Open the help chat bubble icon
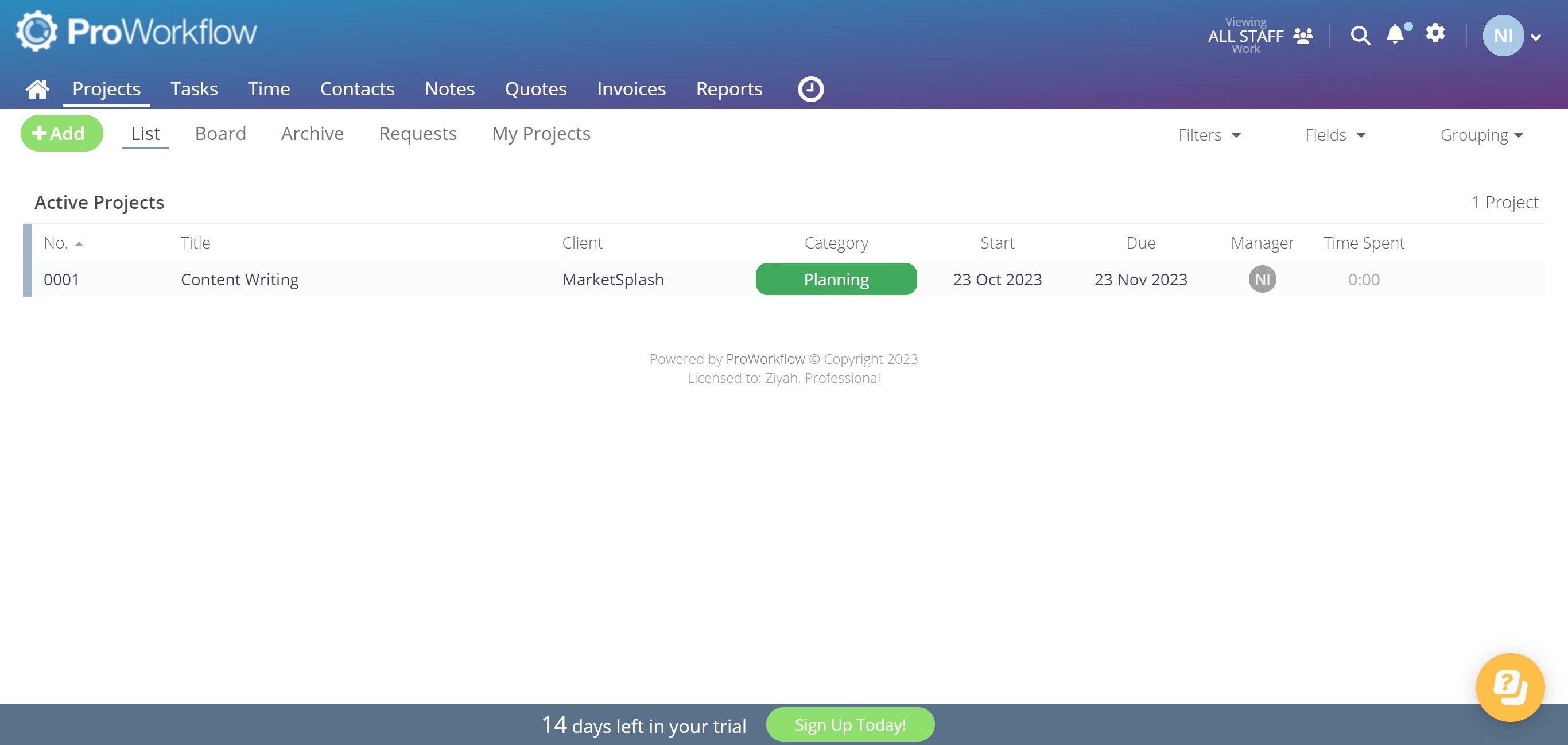1568x745 pixels. [x=1509, y=687]
